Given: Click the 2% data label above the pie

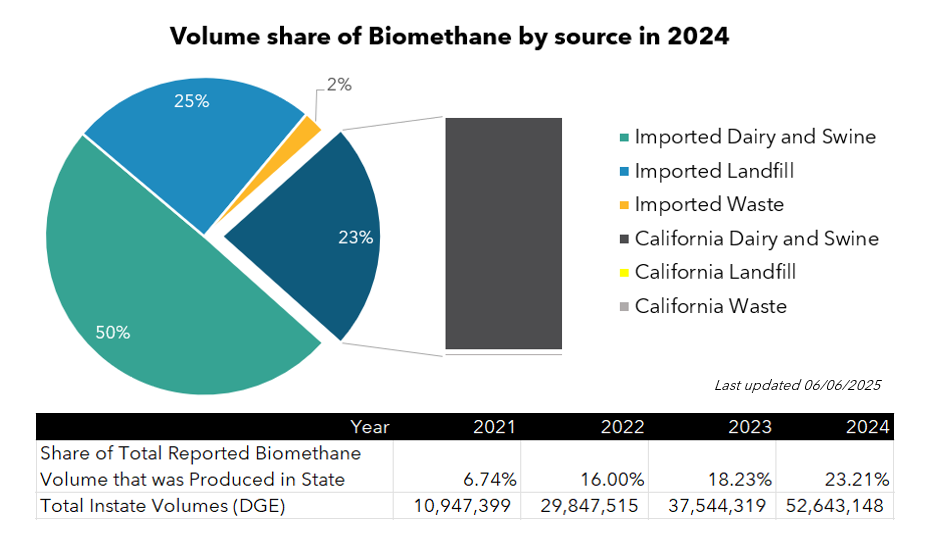Looking at the screenshot, I should [339, 86].
